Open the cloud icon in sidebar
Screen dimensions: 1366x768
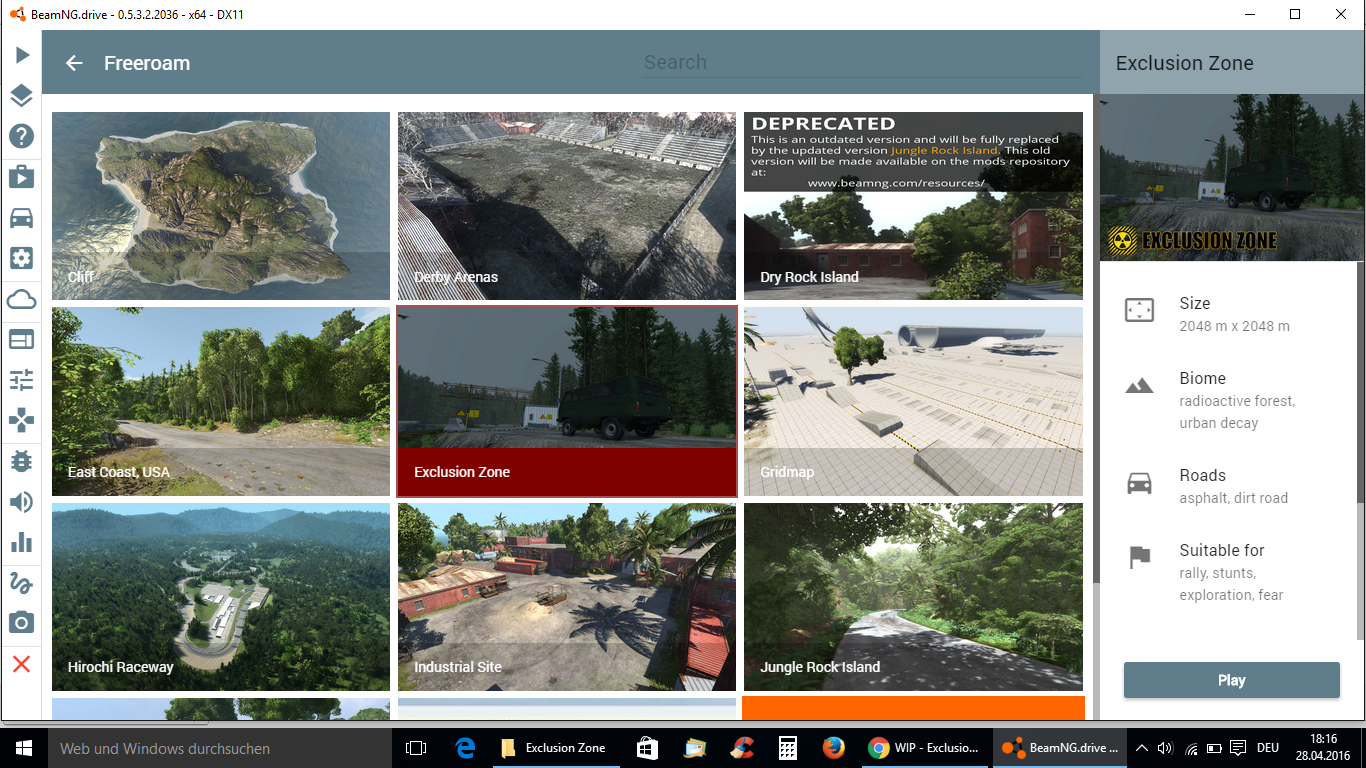tap(22, 299)
